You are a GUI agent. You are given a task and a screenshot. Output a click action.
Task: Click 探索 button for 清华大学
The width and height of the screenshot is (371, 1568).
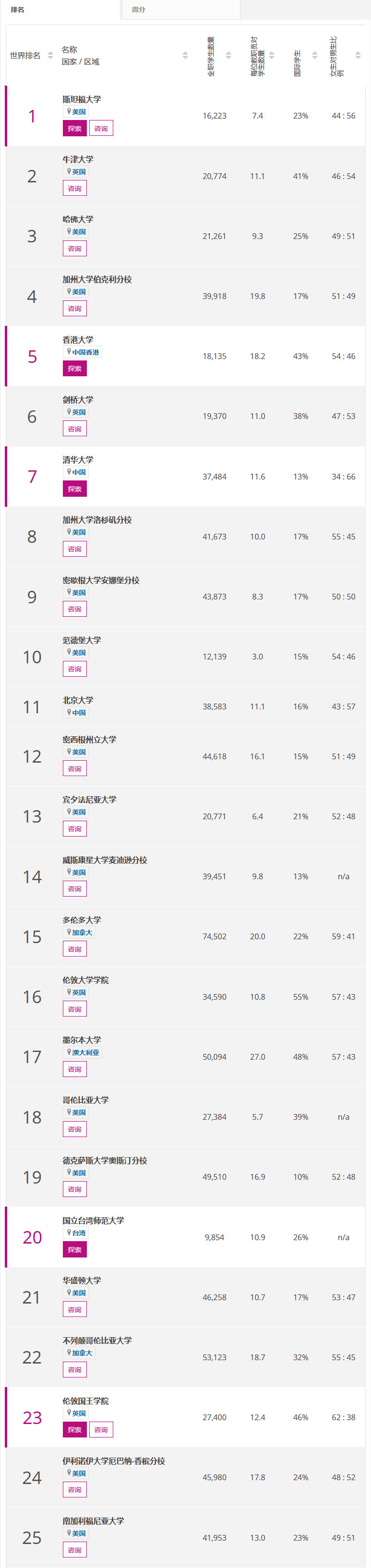[75, 489]
